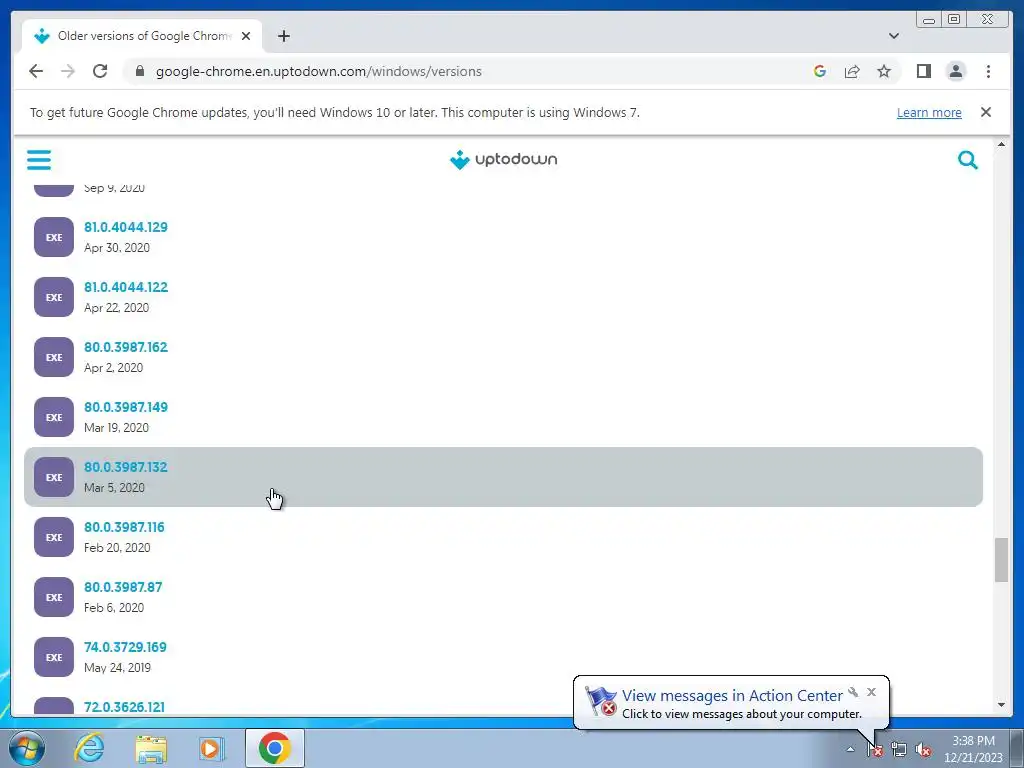The height and width of the screenshot is (768, 1024).
Task: Click the EXE icon for 80.0.3987.116
Action: pyautogui.click(x=54, y=537)
